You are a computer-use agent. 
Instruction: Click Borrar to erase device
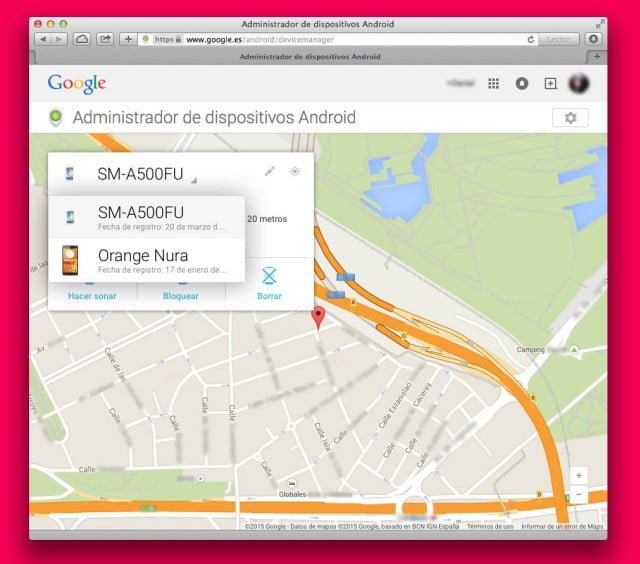[269, 284]
